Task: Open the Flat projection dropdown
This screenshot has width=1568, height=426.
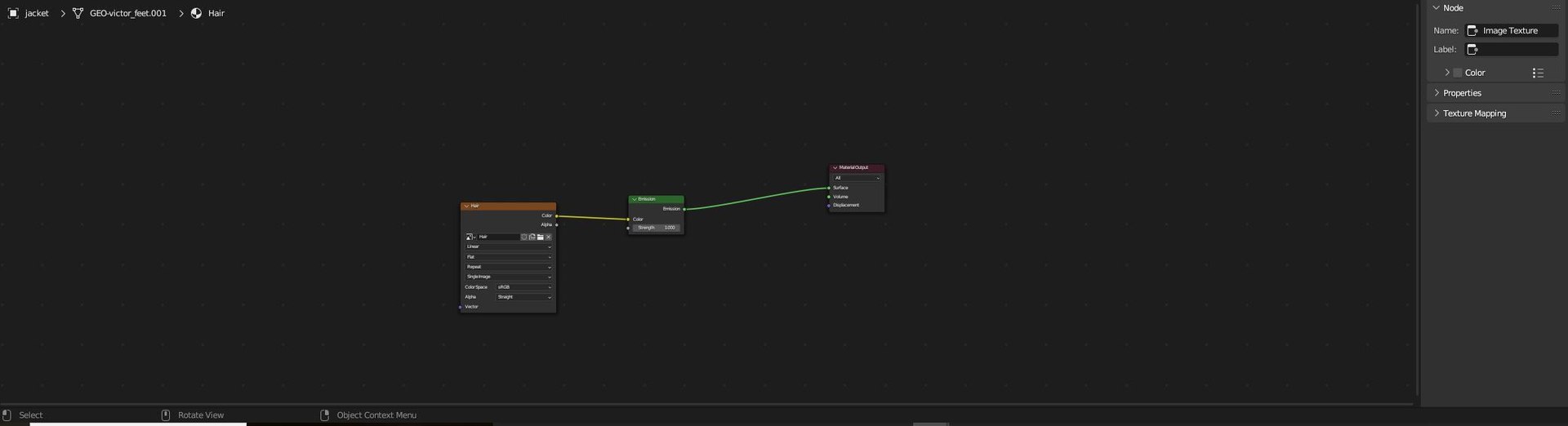Action: (x=508, y=257)
